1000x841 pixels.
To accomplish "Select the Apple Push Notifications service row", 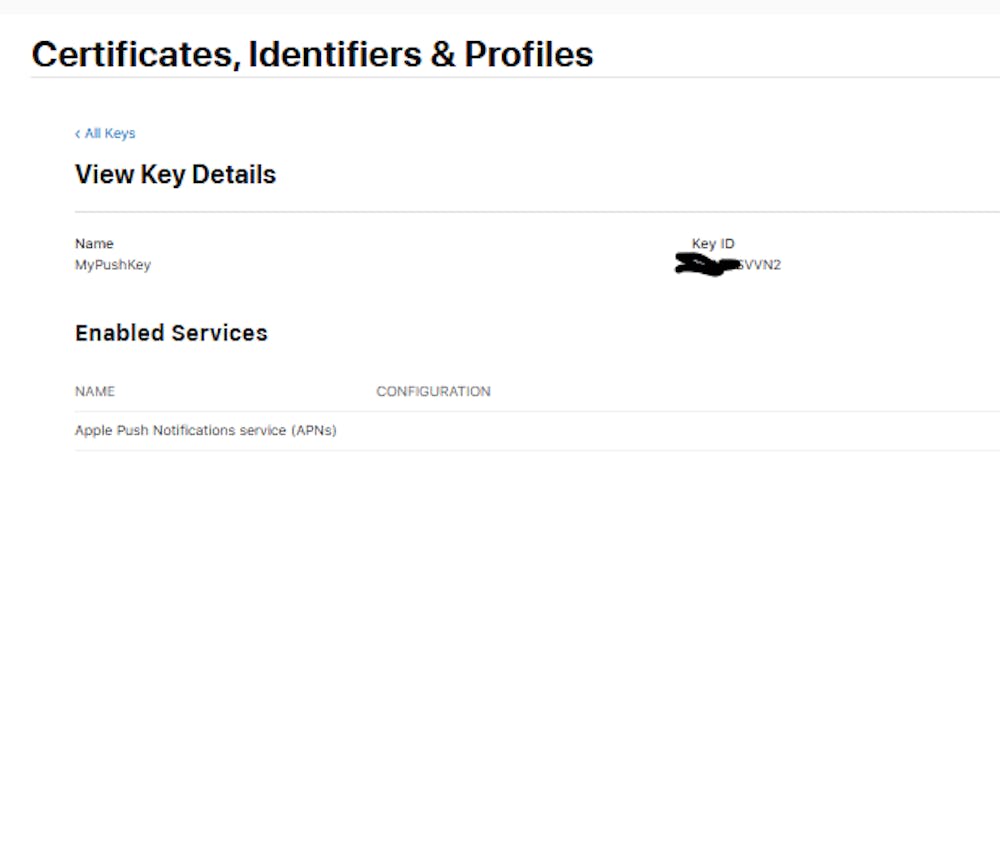I will pyautogui.click(x=205, y=431).
